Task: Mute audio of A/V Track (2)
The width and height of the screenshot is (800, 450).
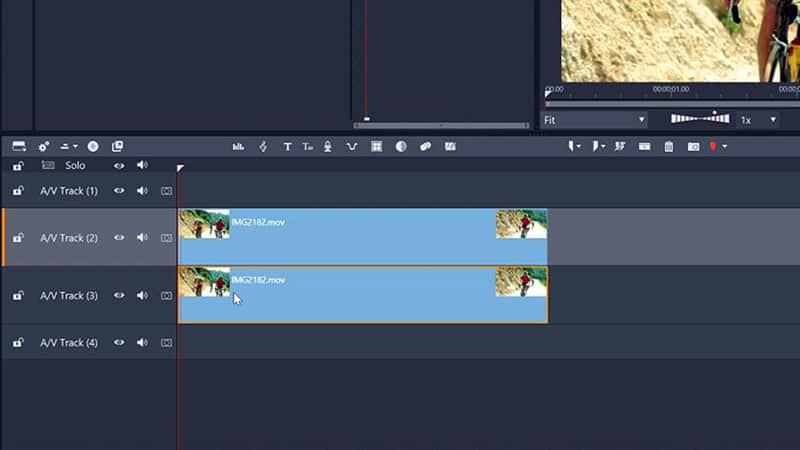Action: coord(142,238)
